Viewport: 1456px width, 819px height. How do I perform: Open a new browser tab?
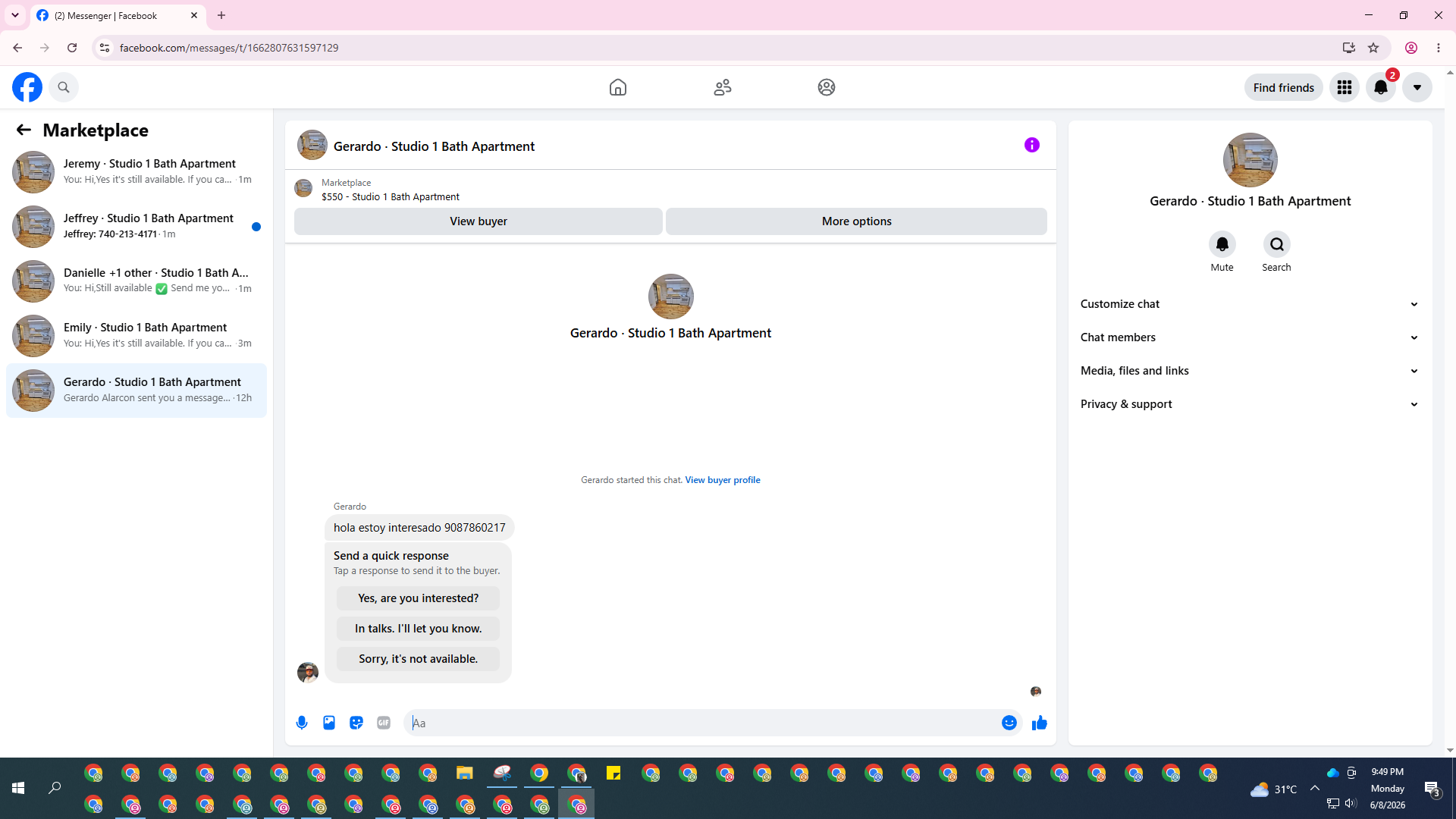point(221,15)
